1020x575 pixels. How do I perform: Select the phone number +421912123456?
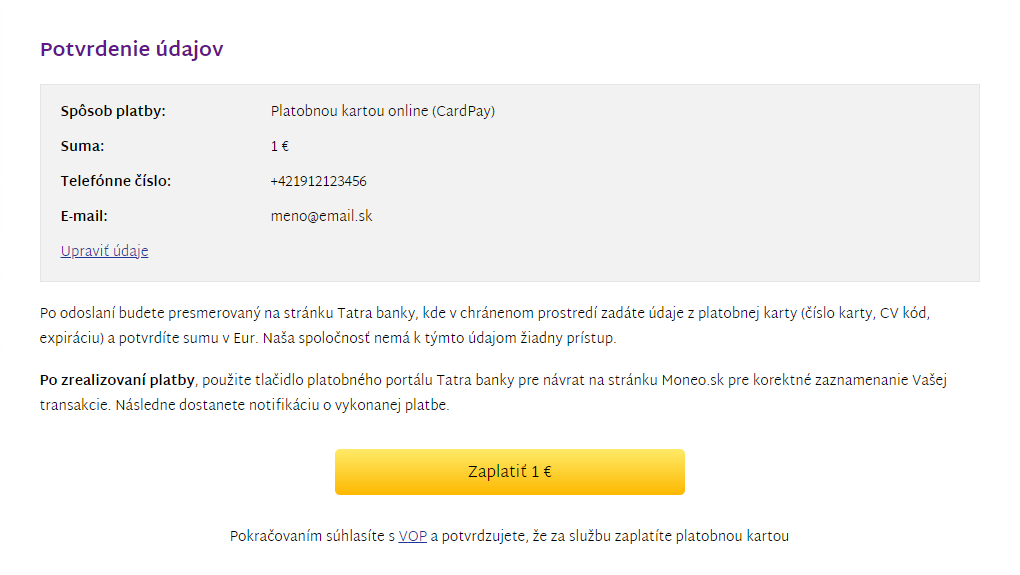[319, 181]
